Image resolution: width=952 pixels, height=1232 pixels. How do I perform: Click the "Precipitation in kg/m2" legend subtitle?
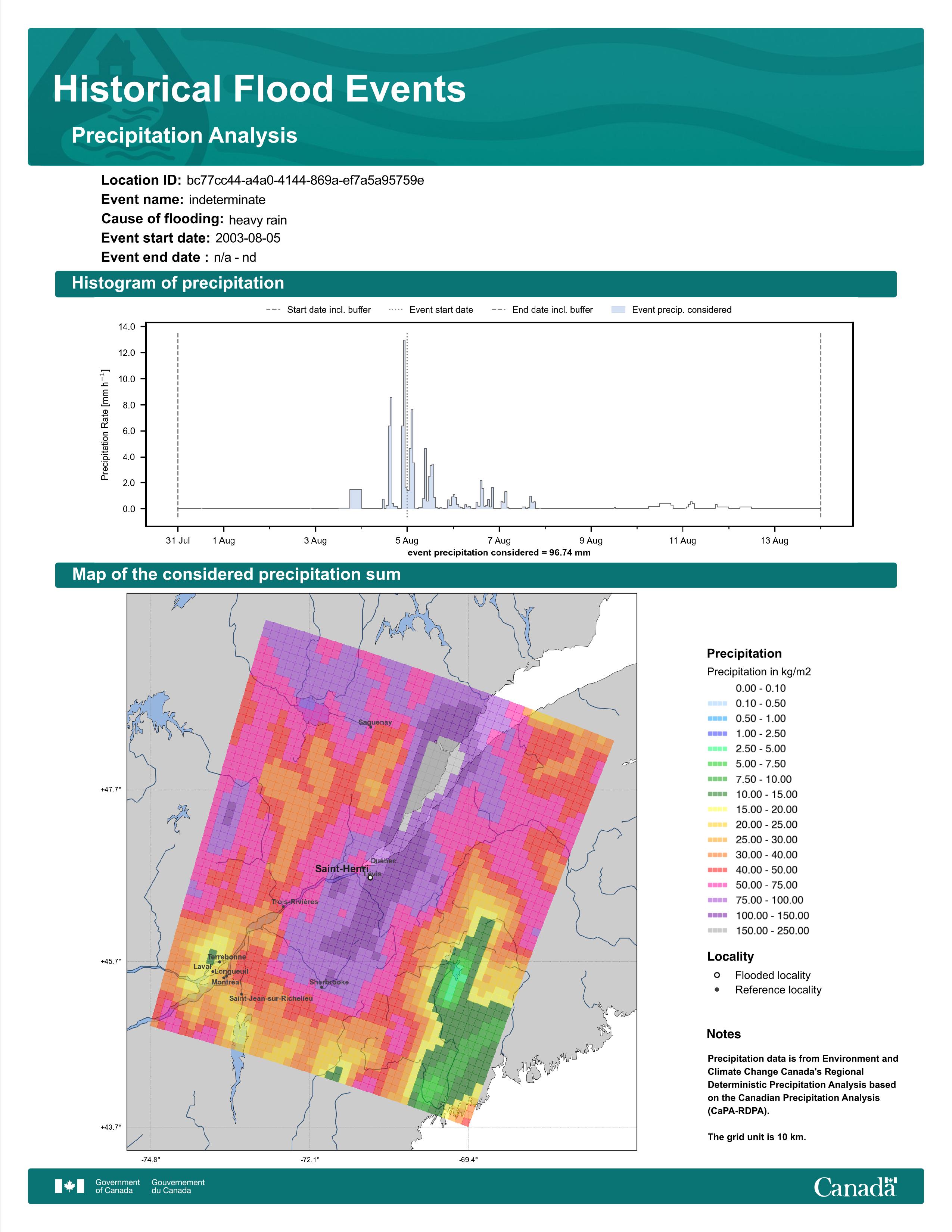coord(759,672)
